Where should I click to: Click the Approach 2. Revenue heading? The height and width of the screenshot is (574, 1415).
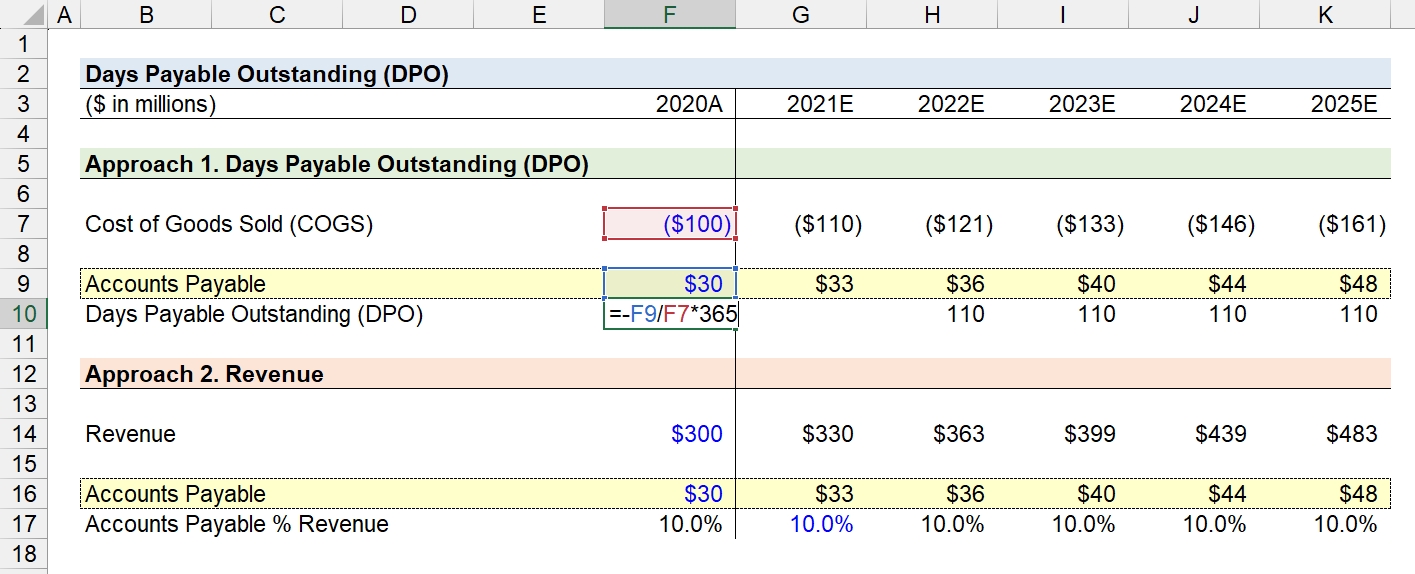tap(205, 374)
